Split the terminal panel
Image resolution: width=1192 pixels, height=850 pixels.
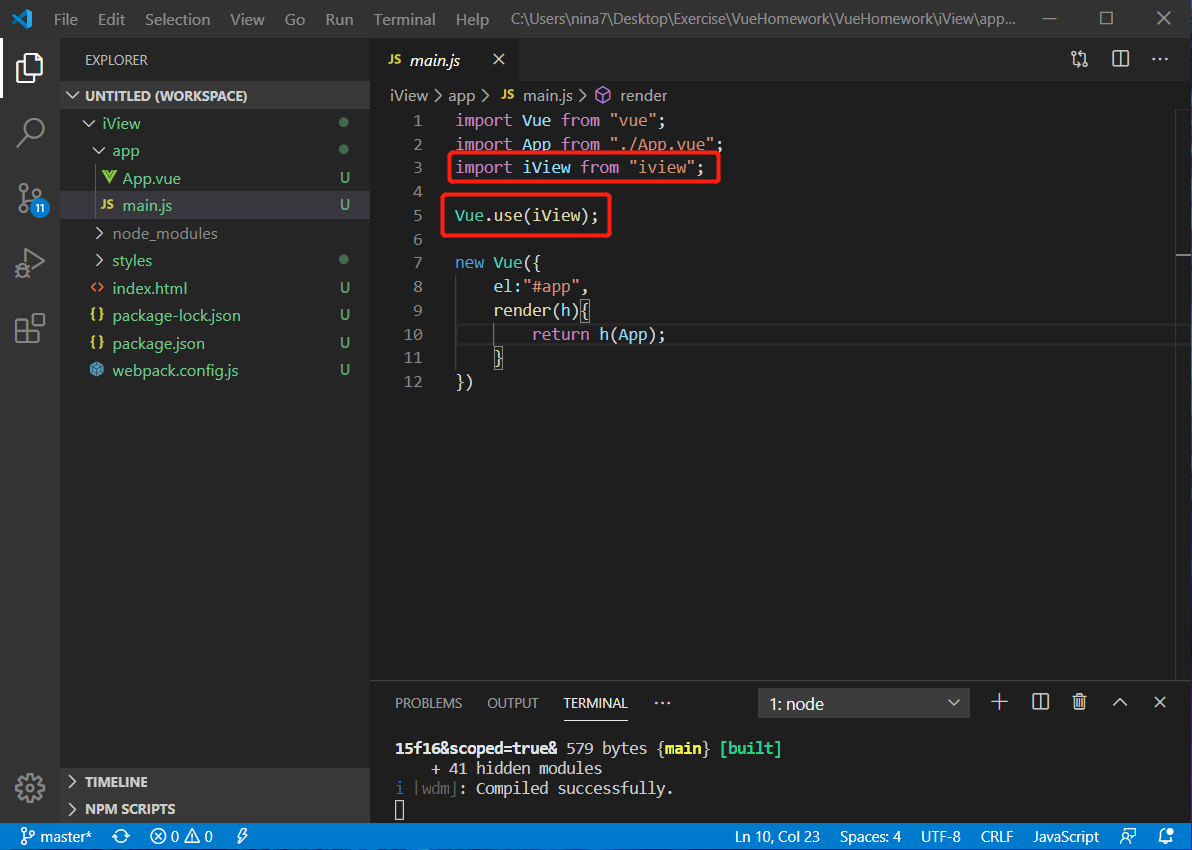tap(1041, 703)
